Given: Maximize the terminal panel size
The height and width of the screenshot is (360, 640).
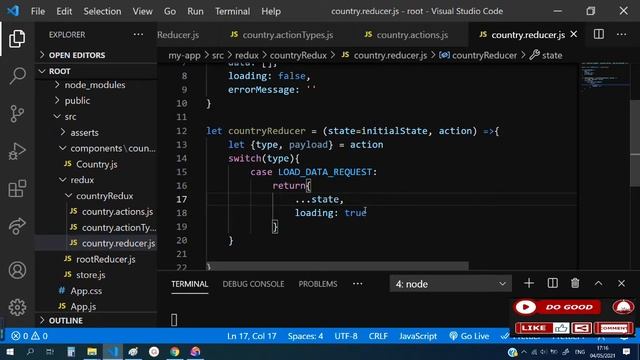Looking at the screenshot, I should pyautogui.click(x=598, y=283).
